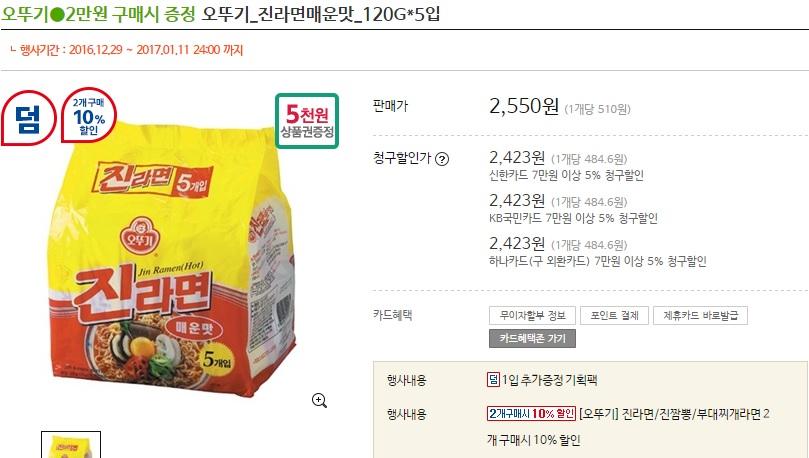This screenshot has height=458, width=809.
Task: Click the 2개구매 10% 할인 badge
Action: pyautogui.click(x=89, y=116)
